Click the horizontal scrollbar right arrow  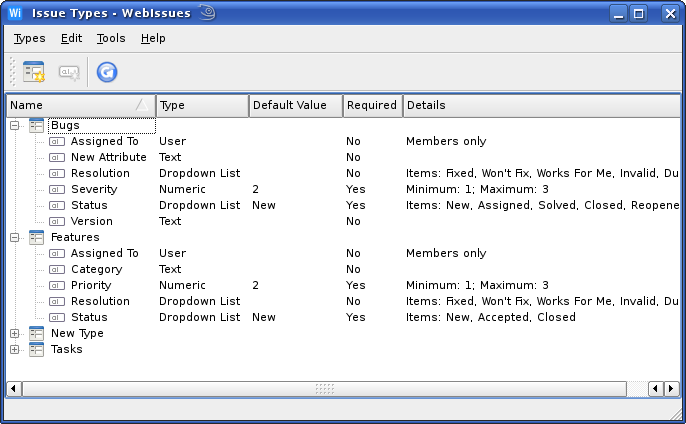point(671,388)
